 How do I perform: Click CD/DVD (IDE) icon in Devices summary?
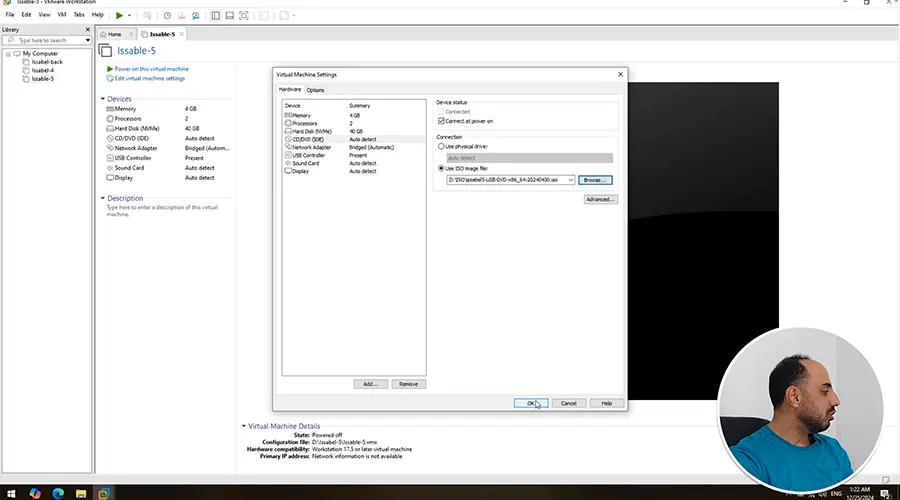pyautogui.click(x=110, y=138)
